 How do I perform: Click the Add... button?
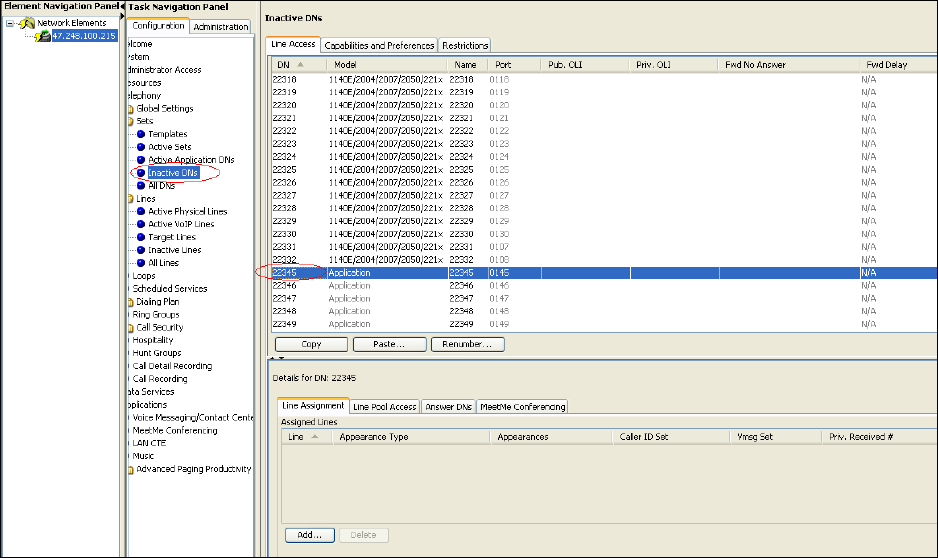[309, 535]
